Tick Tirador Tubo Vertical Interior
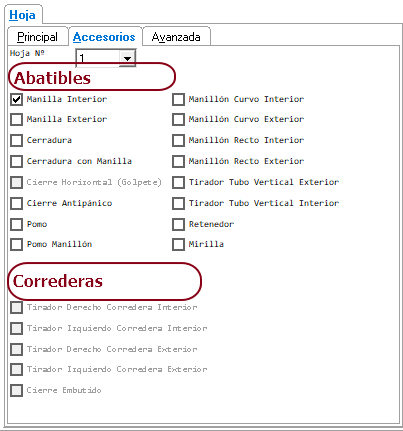 click(x=178, y=203)
